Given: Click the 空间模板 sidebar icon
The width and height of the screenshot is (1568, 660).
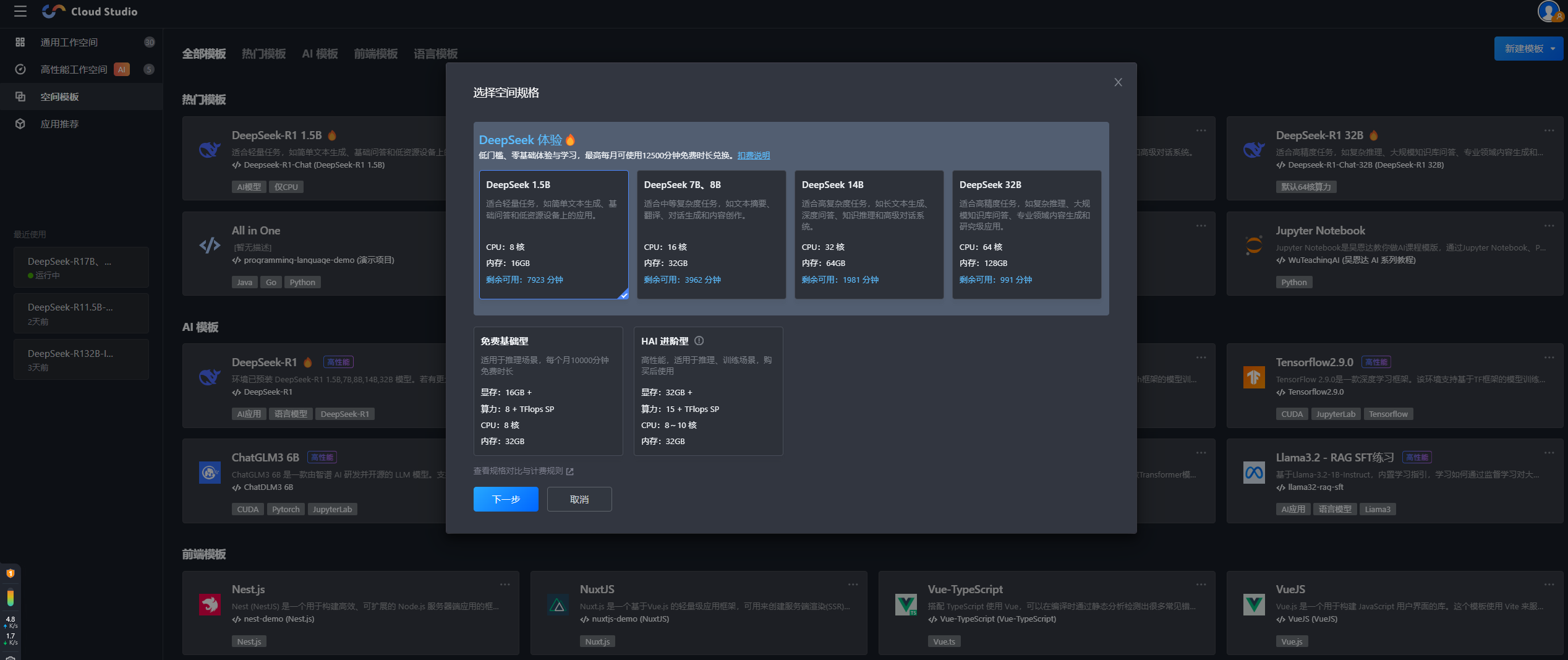Looking at the screenshot, I should tap(20, 96).
